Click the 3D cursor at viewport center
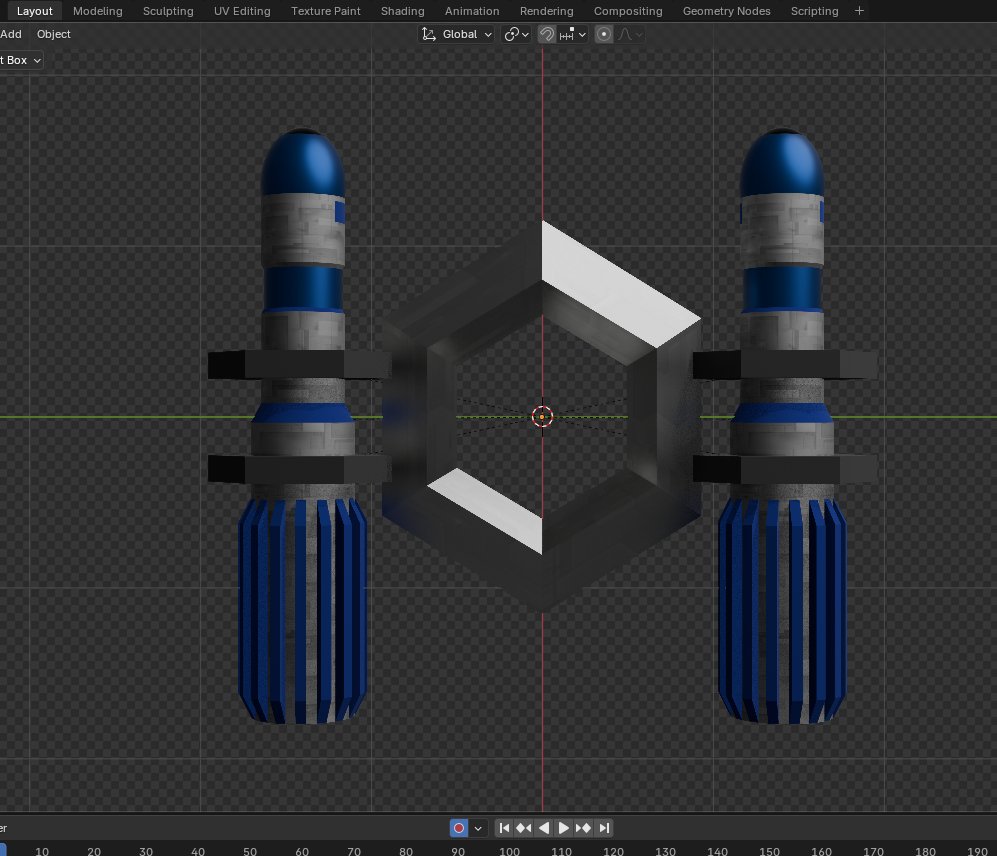The image size is (997, 856). tap(542, 417)
